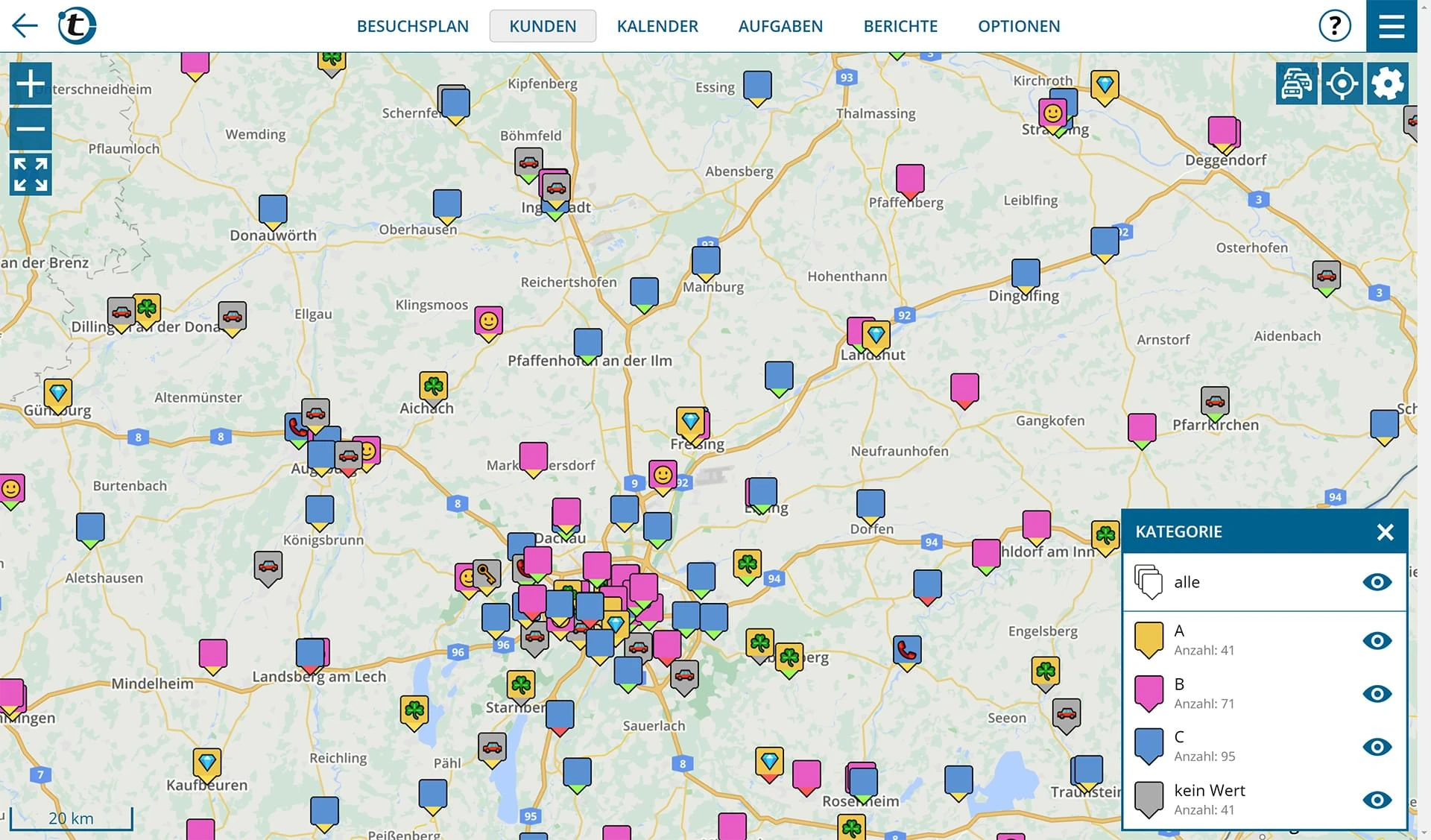Click the 'B Anzahl: 71' category row label

[x=1204, y=693]
